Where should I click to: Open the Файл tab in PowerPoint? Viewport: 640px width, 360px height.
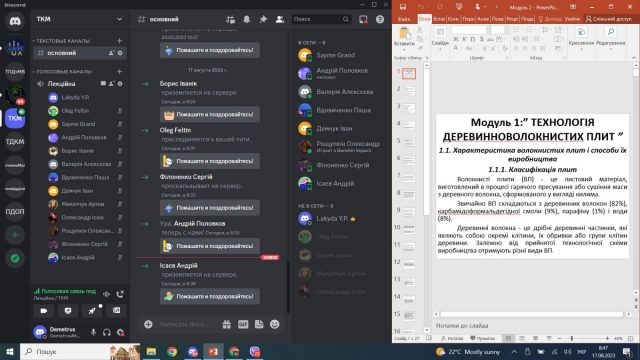pos(404,19)
